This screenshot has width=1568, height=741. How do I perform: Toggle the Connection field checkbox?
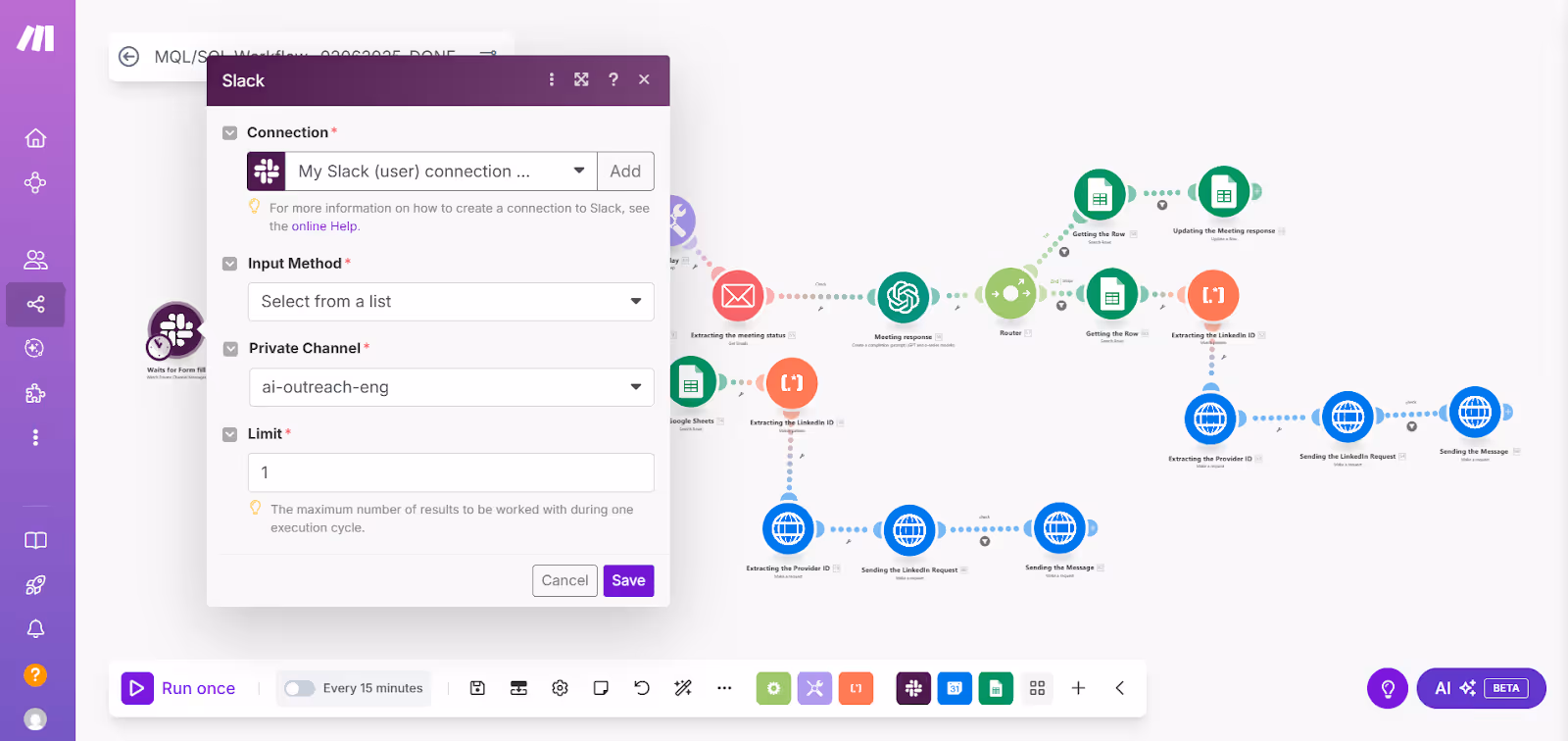point(230,132)
